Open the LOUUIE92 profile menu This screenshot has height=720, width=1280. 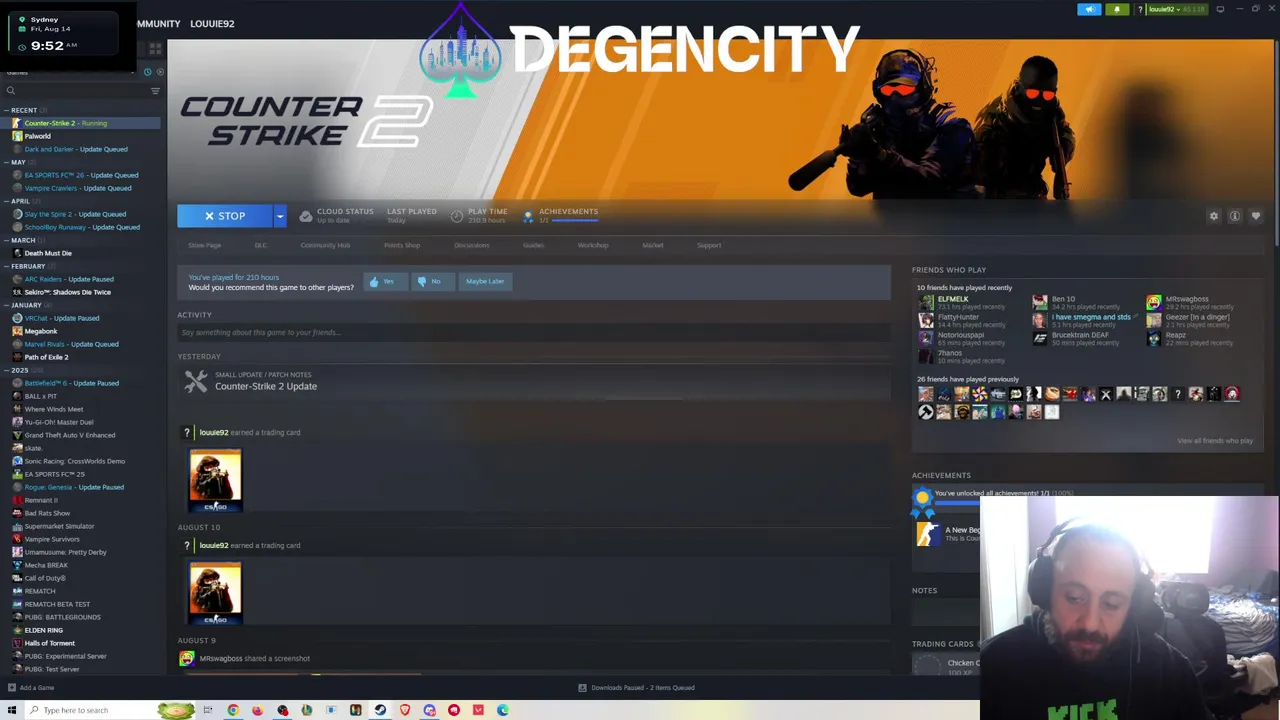coord(212,23)
